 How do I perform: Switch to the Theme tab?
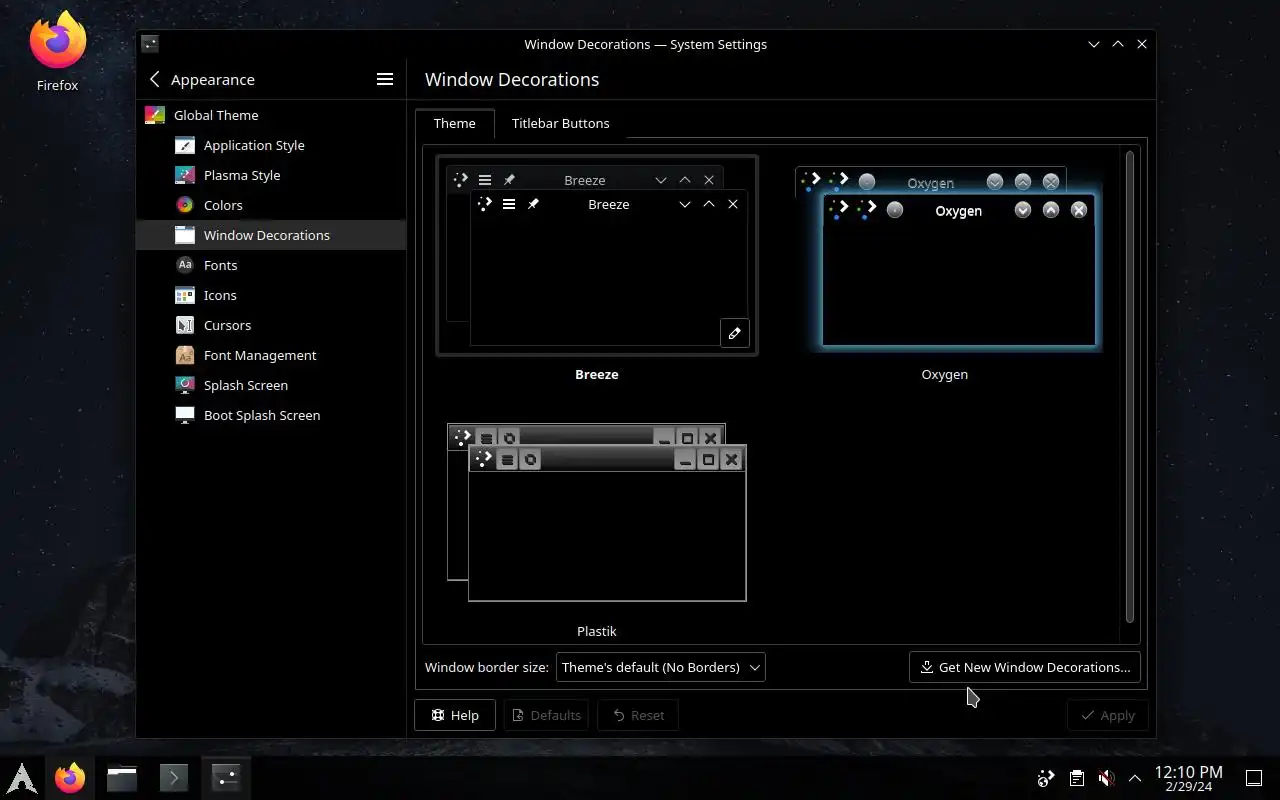455,123
